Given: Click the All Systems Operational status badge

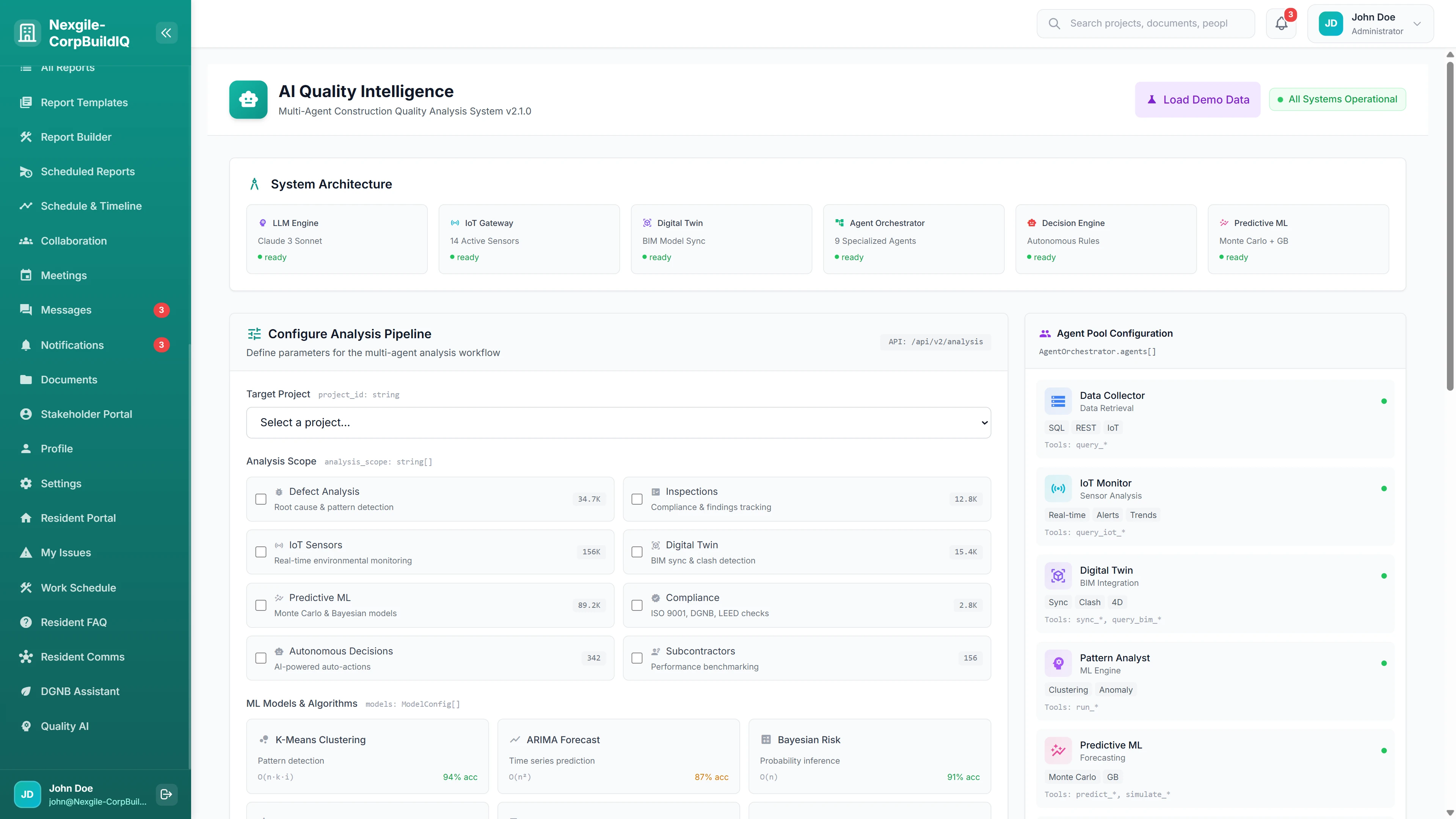Looking at the screenshot, I should click(1337, 99).
